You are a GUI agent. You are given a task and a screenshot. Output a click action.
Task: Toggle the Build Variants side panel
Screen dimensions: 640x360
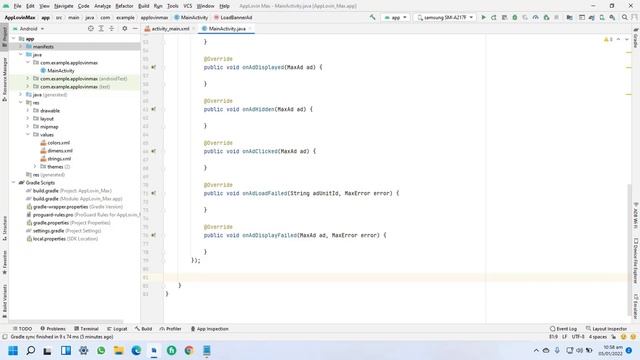click(x=4, y=301)
